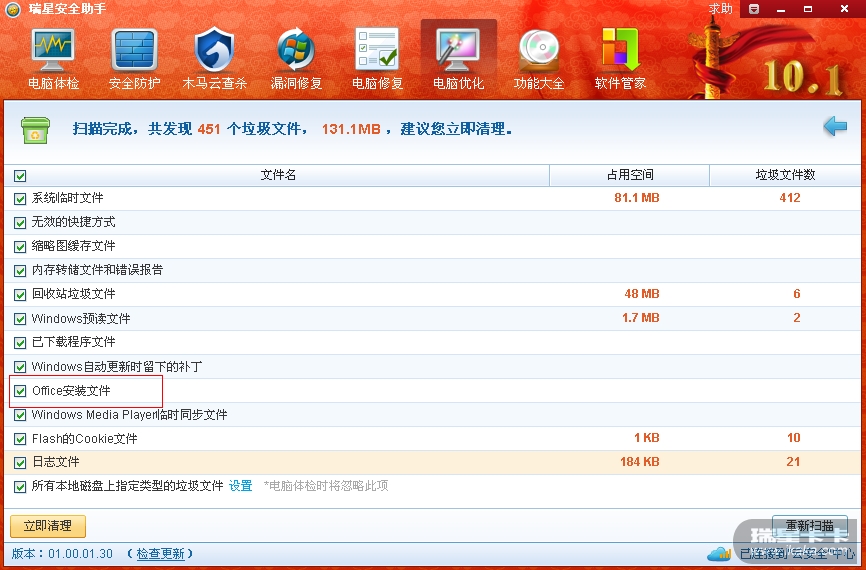Screen dimensions: 866x570
Task: Uncheck 所有本地磁盘上指定类型的垃圾文件 checkbox
Action: click(x=20, y=487)
